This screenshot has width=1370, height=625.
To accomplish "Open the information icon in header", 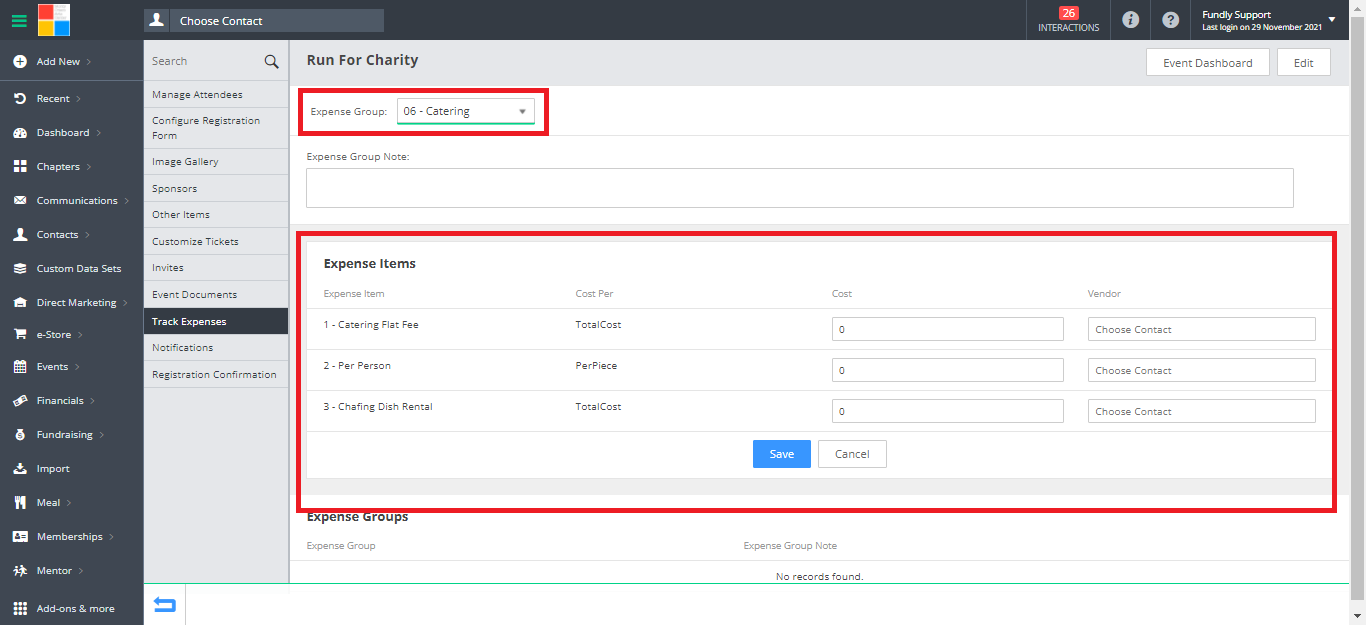I will point(1131,20).
